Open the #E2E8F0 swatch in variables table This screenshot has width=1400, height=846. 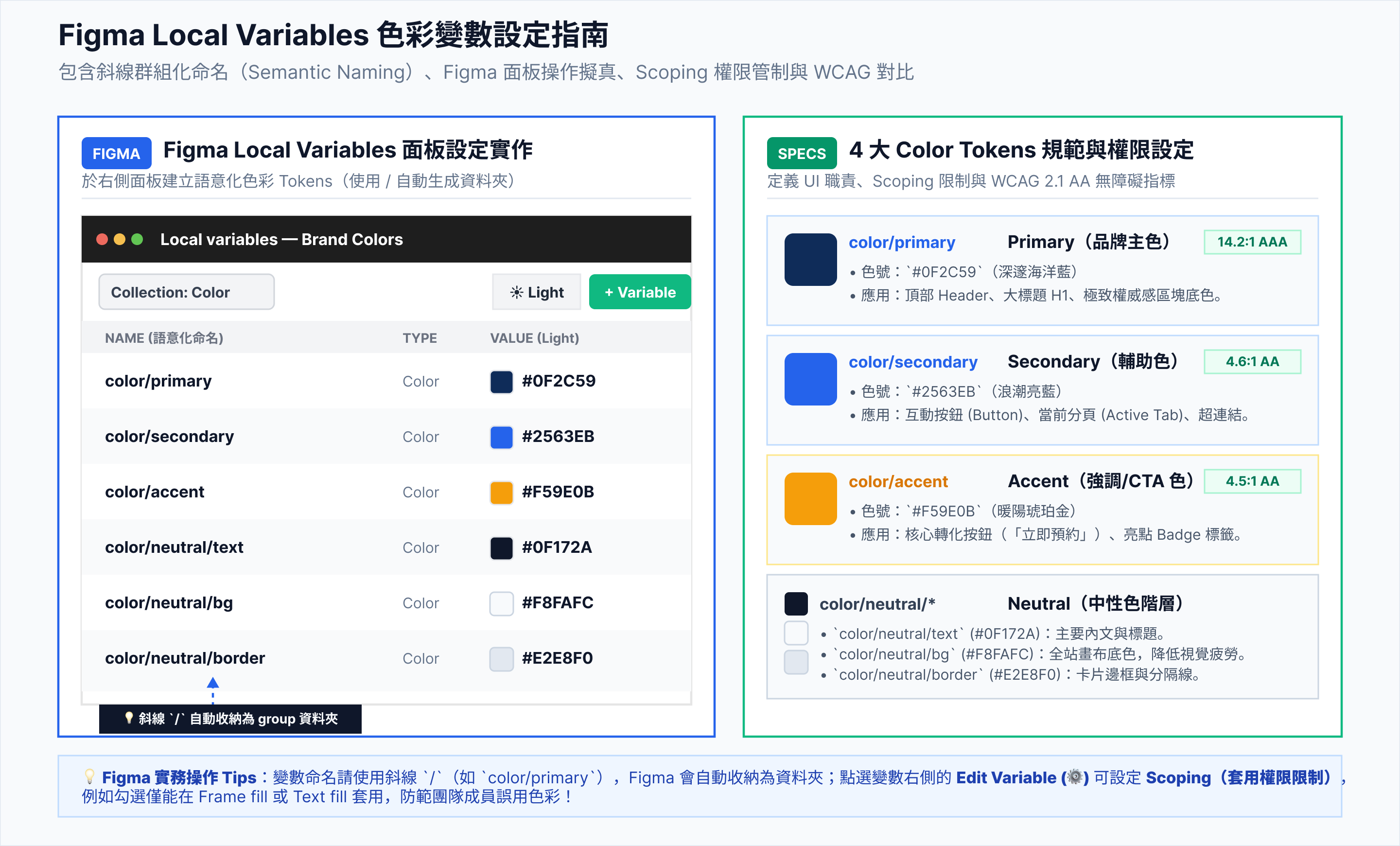502,658
